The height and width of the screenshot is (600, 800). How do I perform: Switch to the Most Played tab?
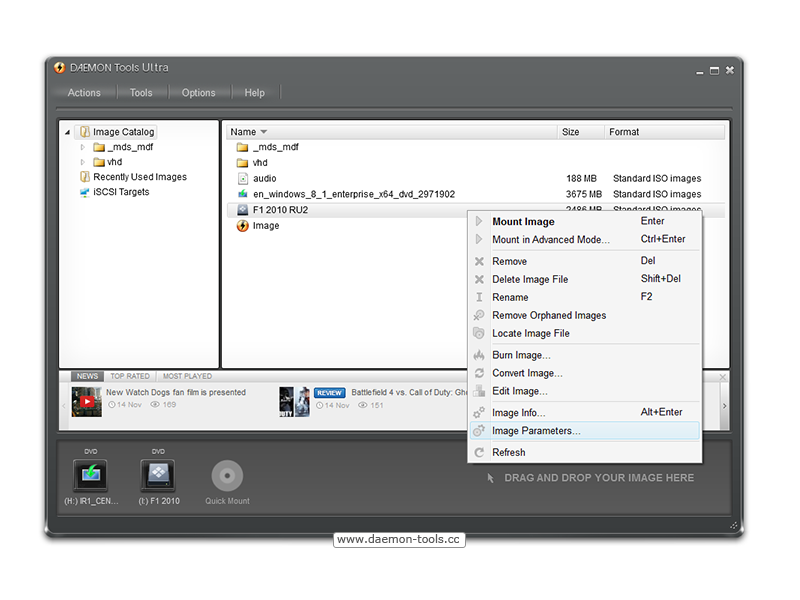(x=187, y=376)
